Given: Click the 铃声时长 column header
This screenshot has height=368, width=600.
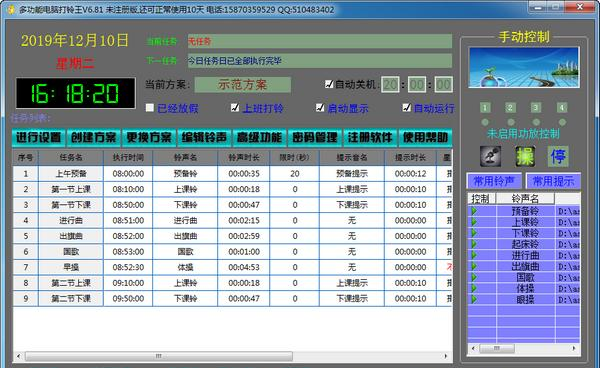Looking at the screenshot, I should [244, 157].
